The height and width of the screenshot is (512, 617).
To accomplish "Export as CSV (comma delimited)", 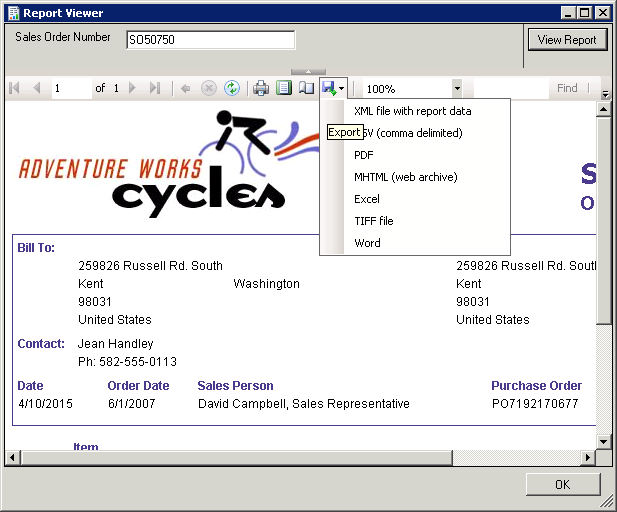I will (x=412, y=133).
